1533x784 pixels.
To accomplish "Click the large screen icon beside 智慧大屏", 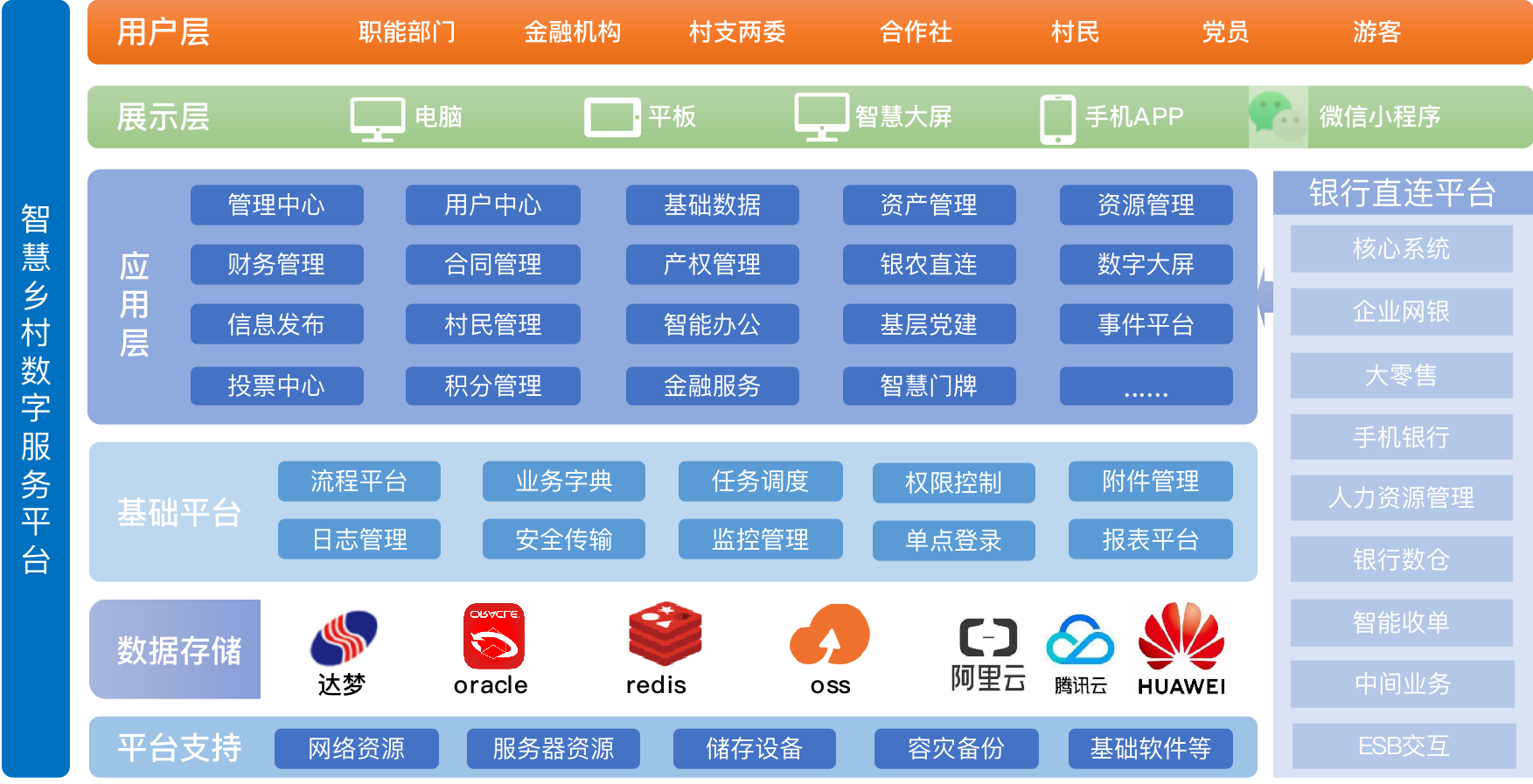I will 821,117.
